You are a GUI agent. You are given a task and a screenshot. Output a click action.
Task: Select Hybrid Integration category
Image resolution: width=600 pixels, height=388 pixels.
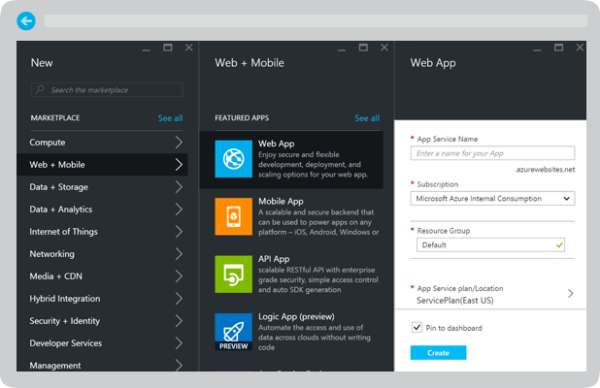click(x=102, y=298)
